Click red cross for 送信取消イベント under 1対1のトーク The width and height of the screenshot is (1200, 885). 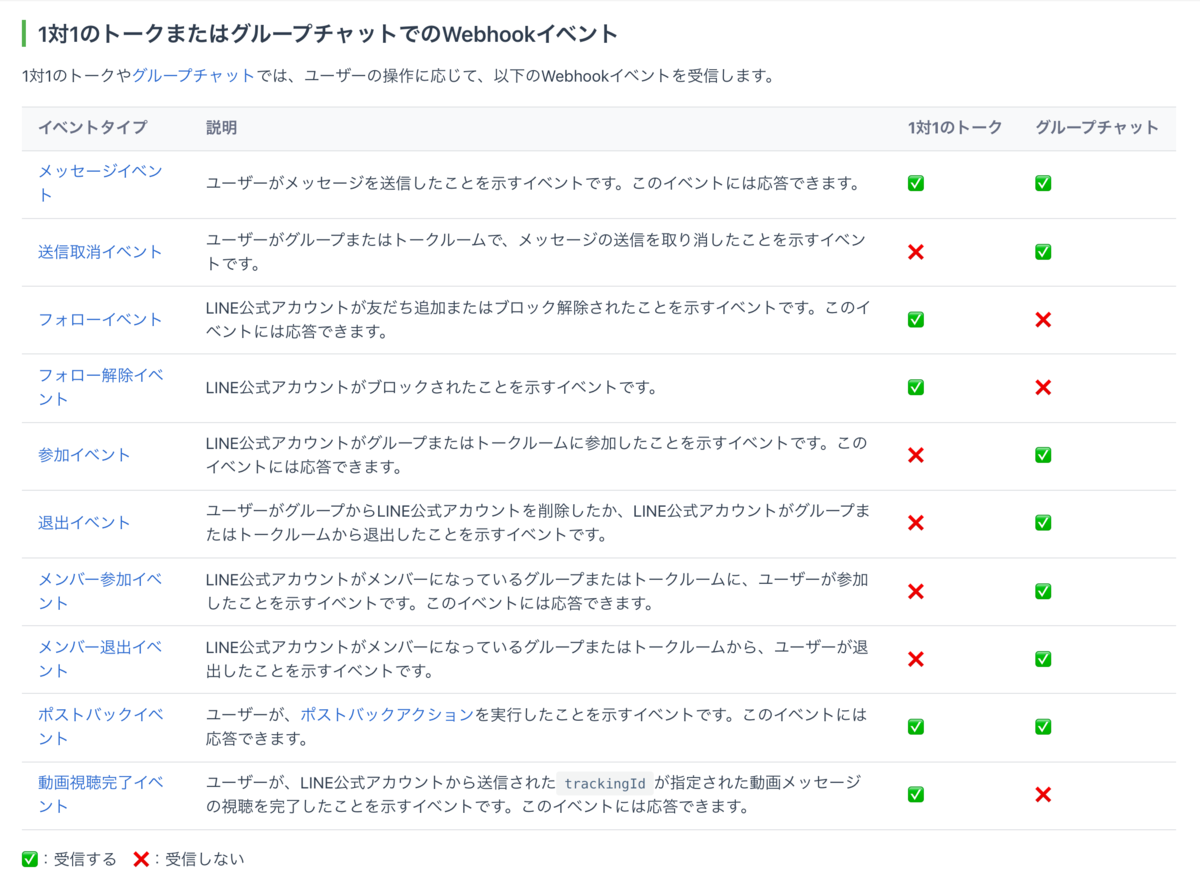[915, 252]
